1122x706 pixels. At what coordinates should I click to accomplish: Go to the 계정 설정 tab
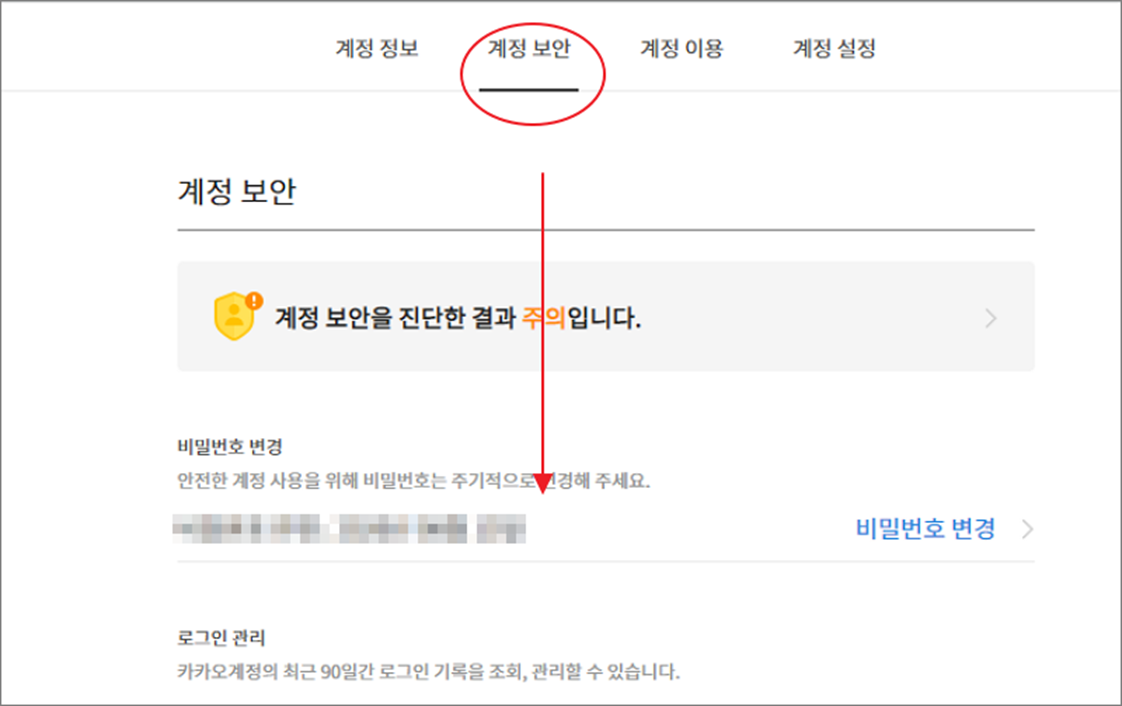pyautogui.click(x=834, y=49)
